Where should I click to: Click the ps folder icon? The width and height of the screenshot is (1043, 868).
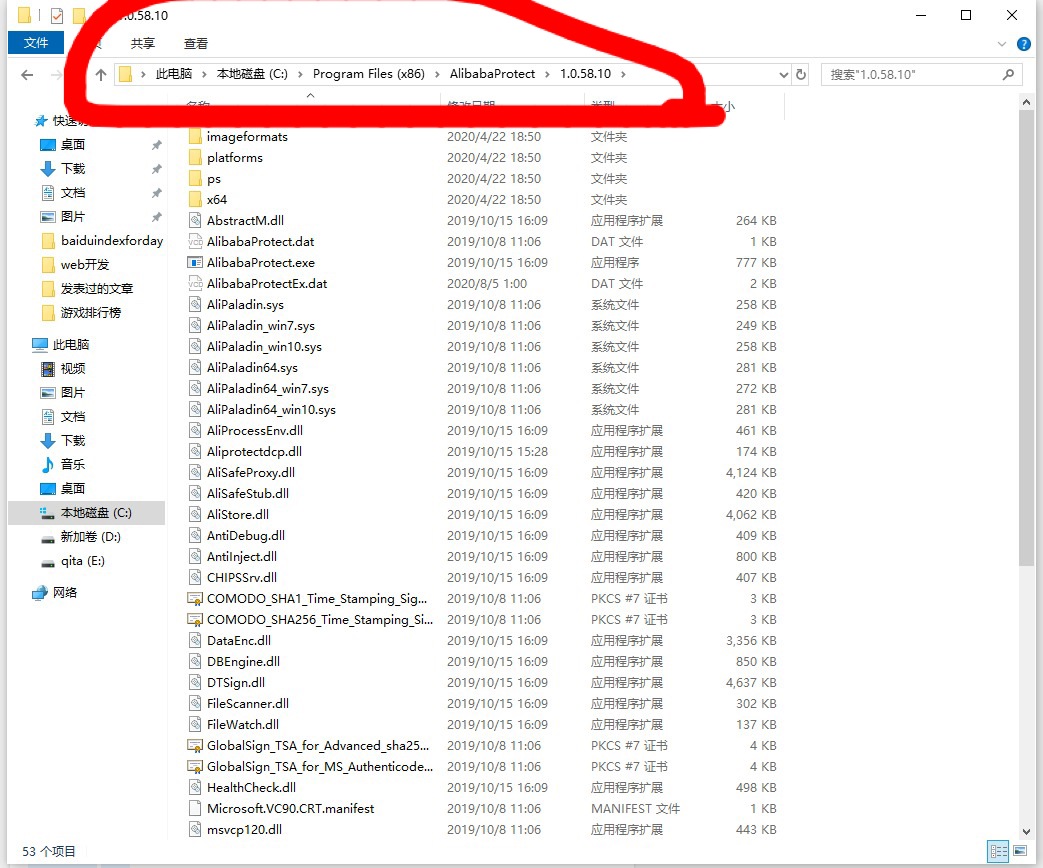pos(195,178)
